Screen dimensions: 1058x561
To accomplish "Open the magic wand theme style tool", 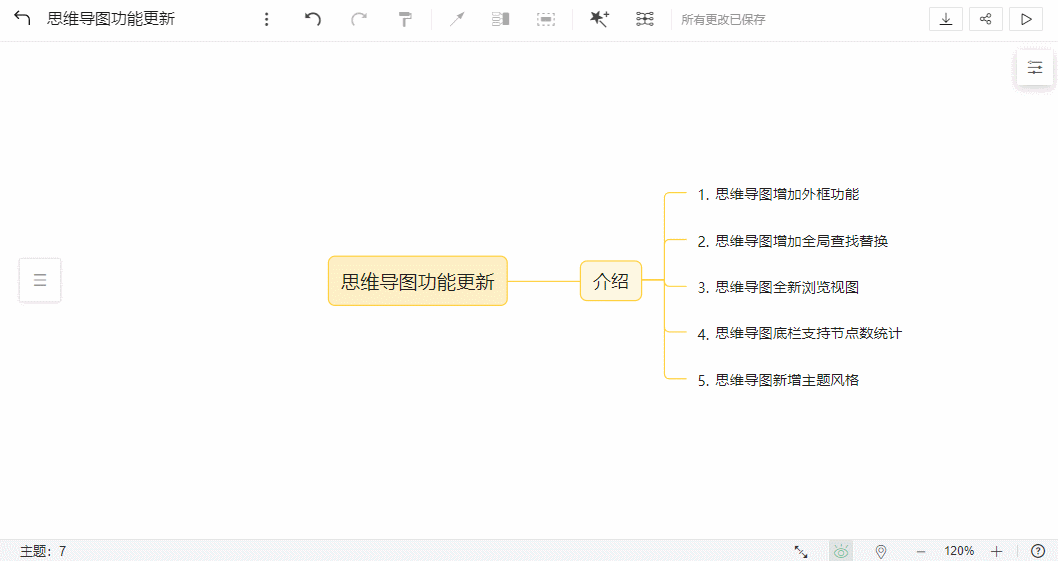I will [x=599, y=19].
